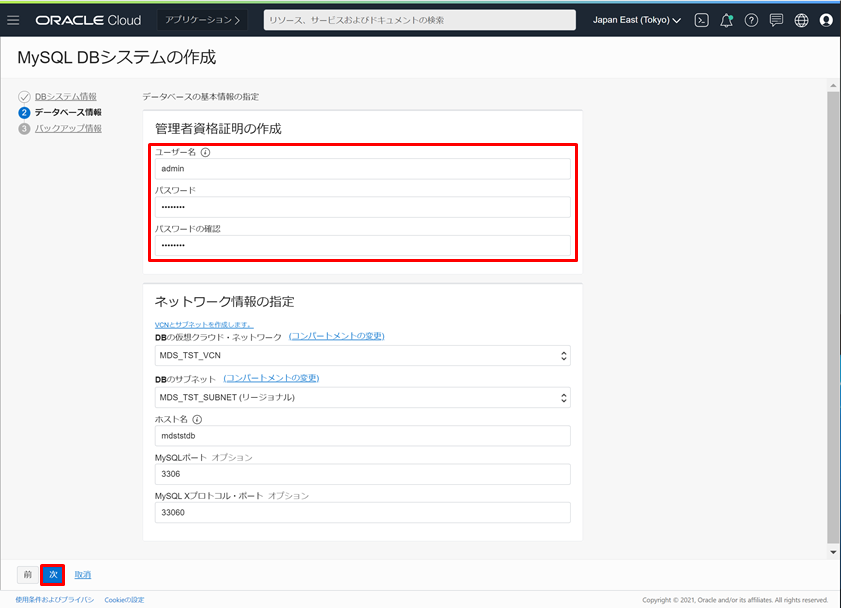Screen dimensions: 841x608
Task: Open the help question mark menu
Action: pyautogui.click(x=751, y=20)
